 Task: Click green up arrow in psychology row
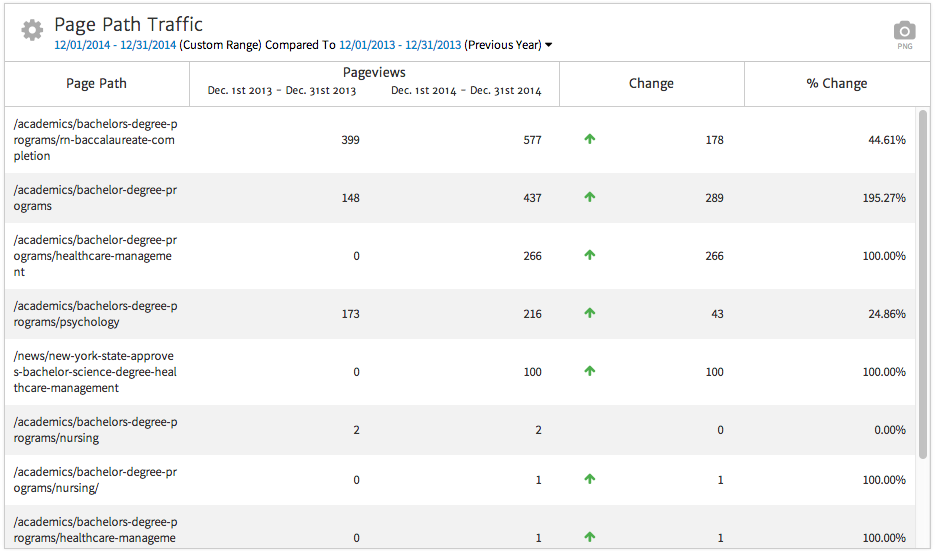coord(589,314)
